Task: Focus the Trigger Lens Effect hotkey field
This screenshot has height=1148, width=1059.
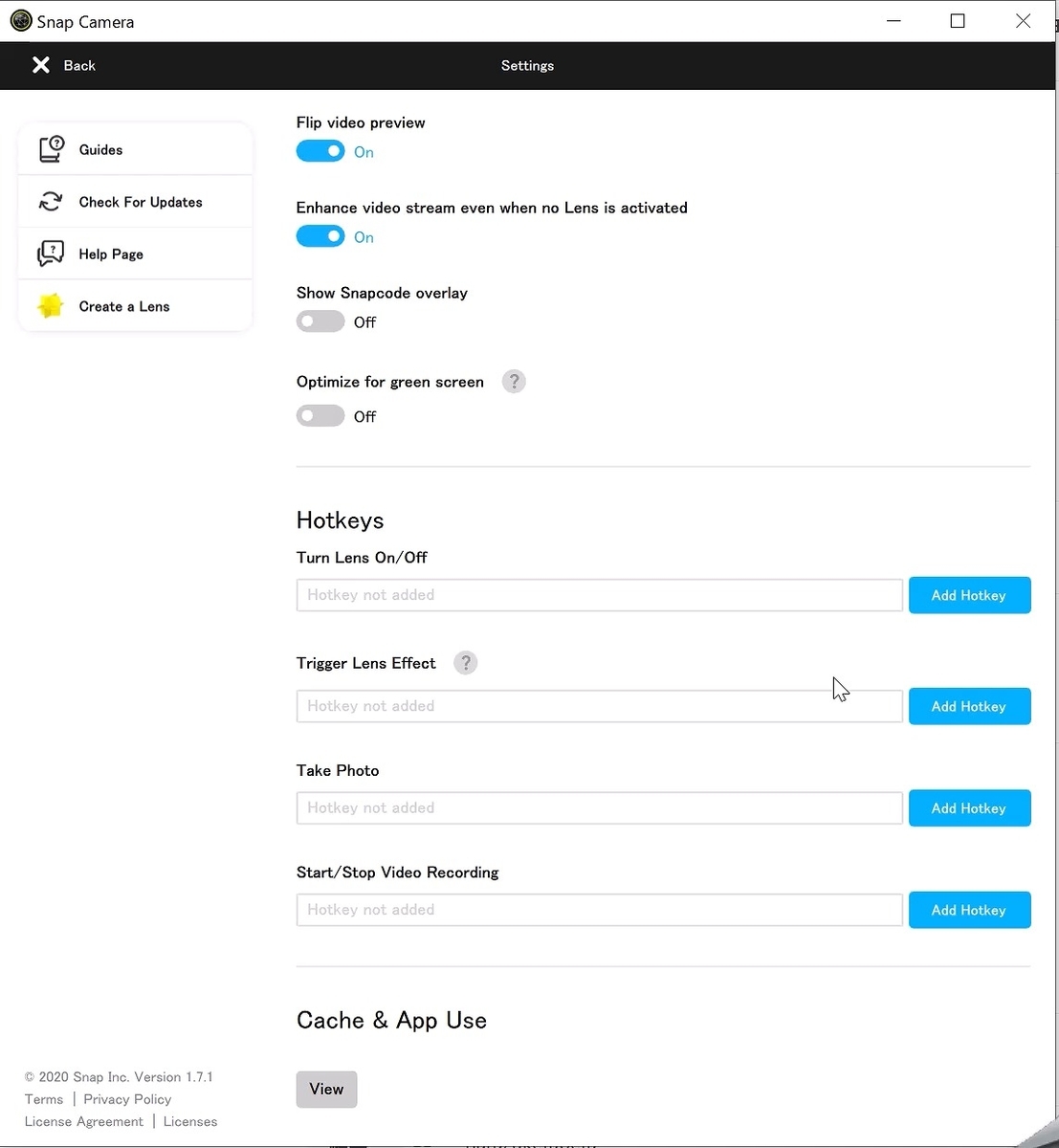Action: coord(600,706)
